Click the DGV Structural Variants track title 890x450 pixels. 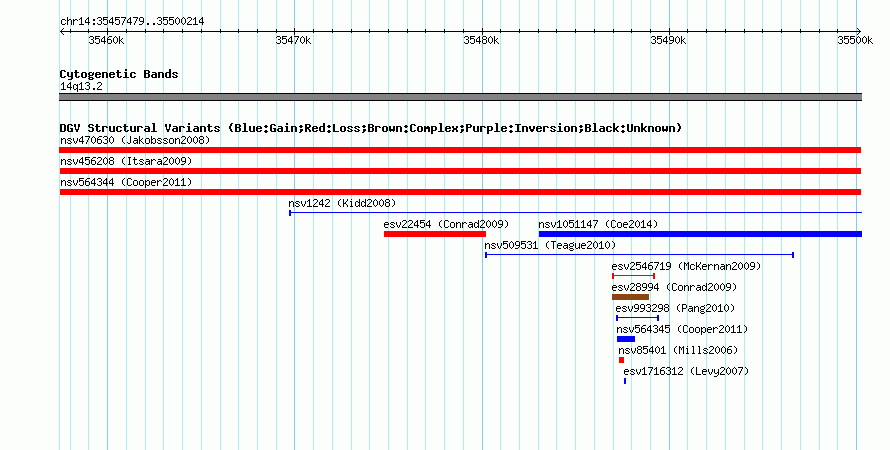370,128
